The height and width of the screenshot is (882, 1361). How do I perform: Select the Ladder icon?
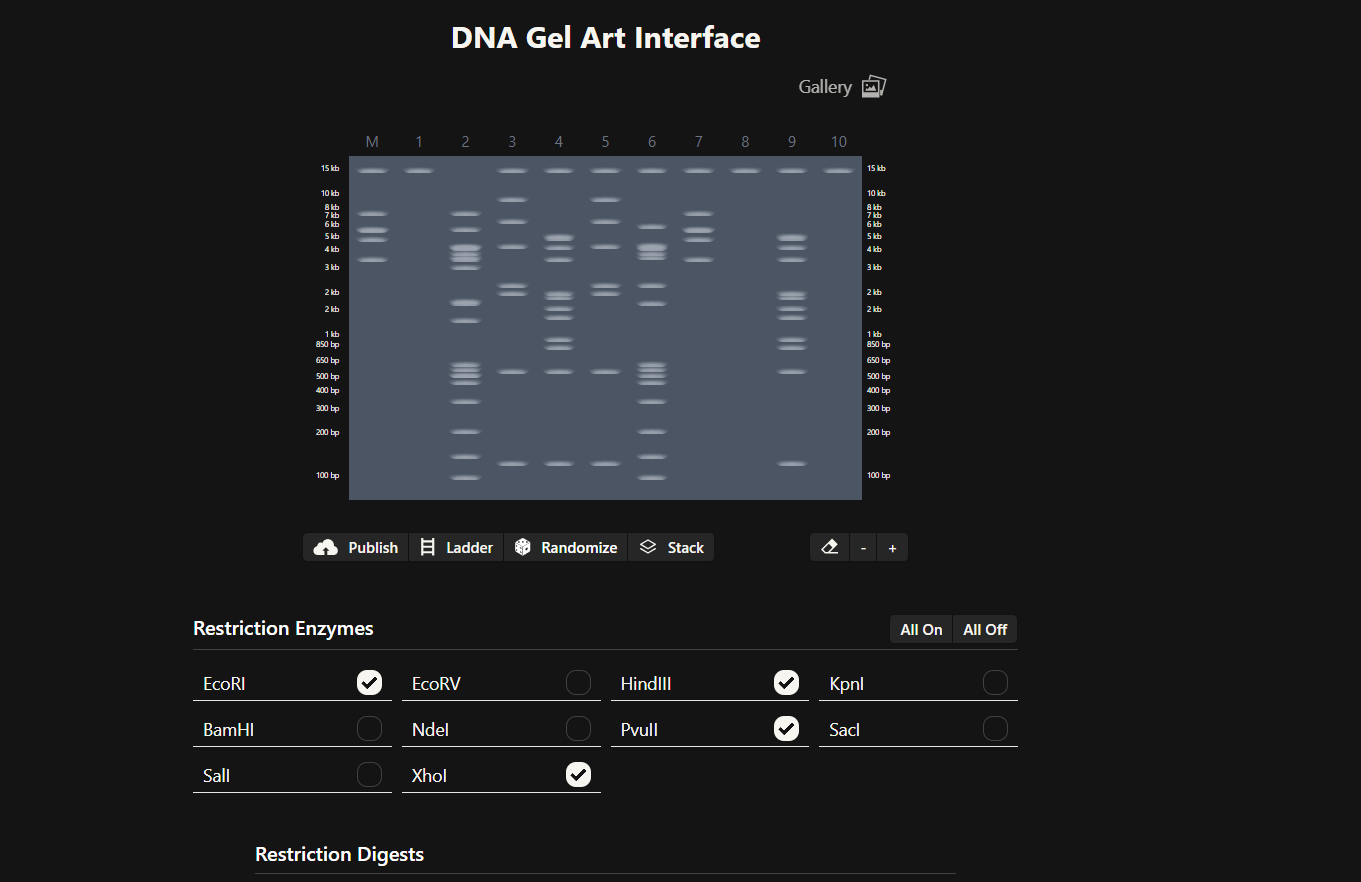click(427, 547)
